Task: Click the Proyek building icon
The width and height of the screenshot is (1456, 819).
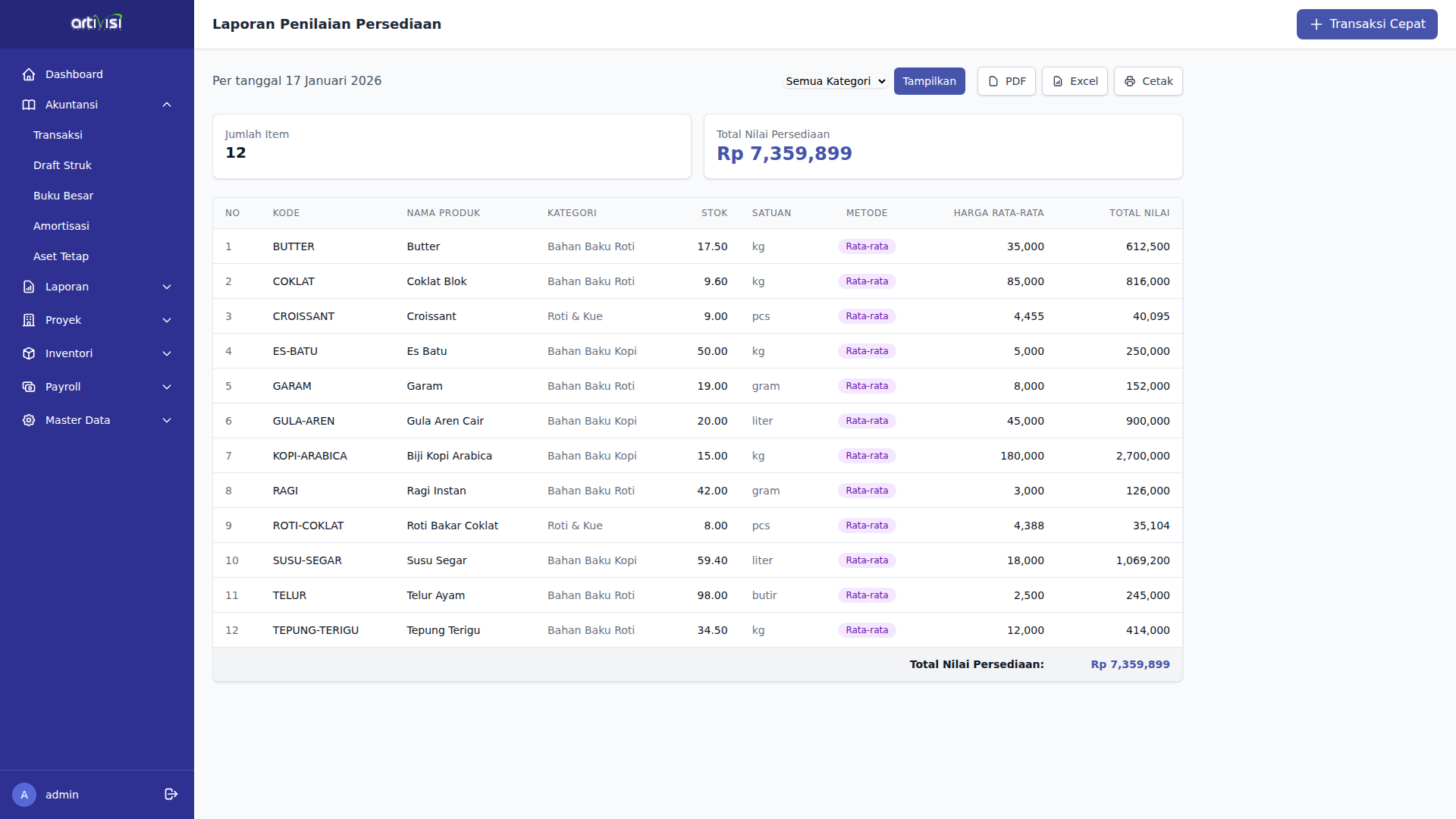Action: 29,320
